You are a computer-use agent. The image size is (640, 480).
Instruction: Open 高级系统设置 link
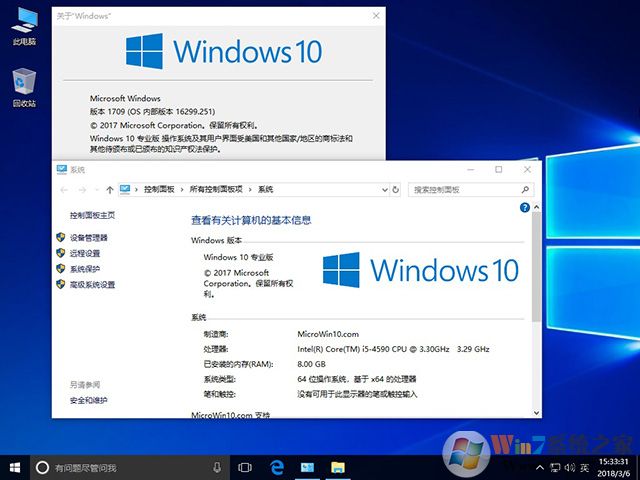coord(92,285)
